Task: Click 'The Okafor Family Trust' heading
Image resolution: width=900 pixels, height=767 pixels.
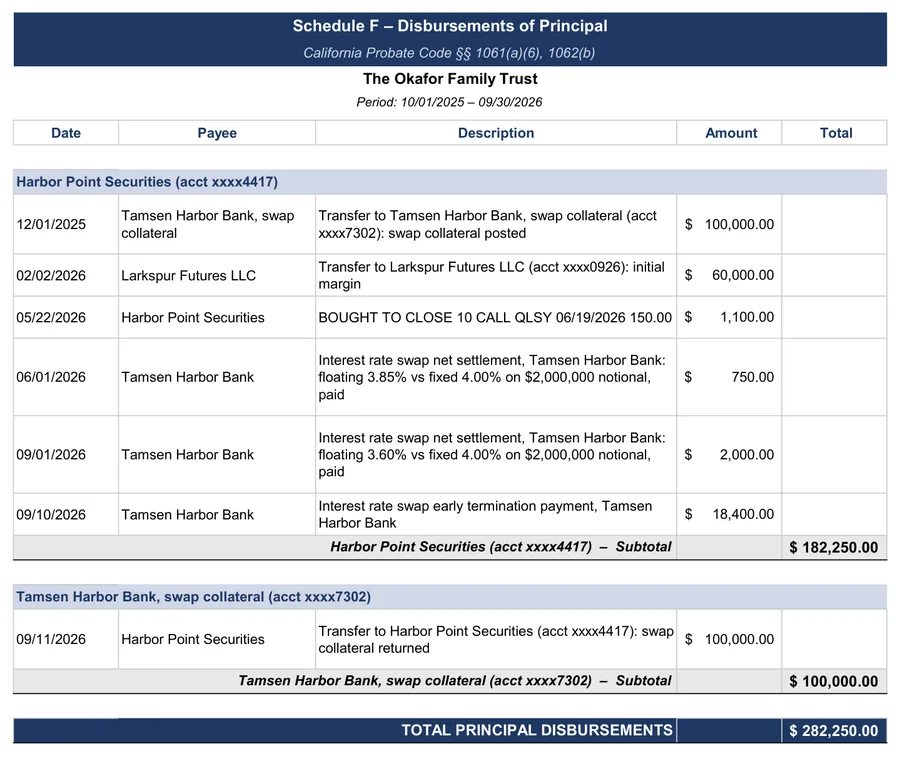Action: (450, 79)
